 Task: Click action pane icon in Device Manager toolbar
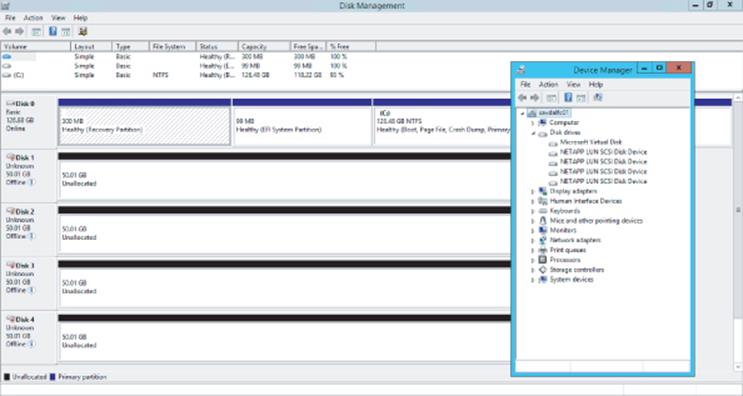tap(581, 98)
